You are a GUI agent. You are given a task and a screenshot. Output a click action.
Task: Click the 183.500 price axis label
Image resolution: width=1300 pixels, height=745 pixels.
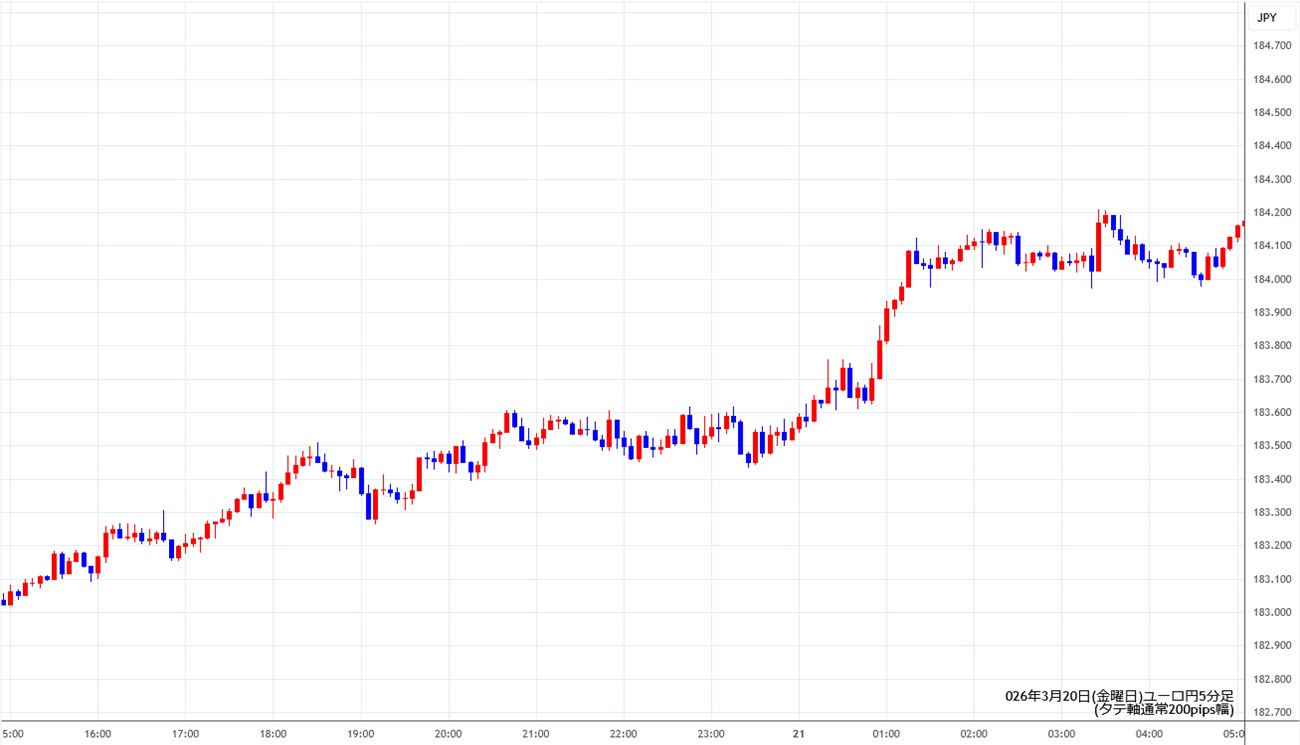[1270, 446]
